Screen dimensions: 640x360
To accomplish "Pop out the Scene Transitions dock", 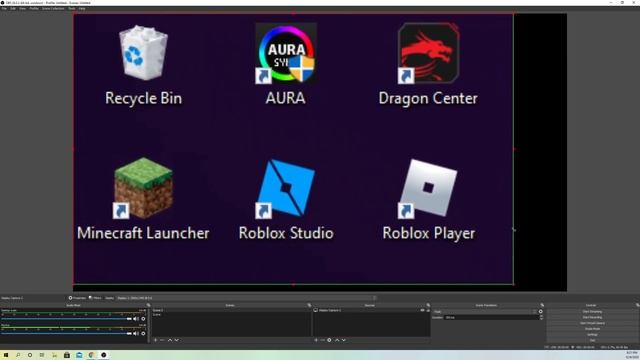I will pyautogui.click(x=542, y=305).
